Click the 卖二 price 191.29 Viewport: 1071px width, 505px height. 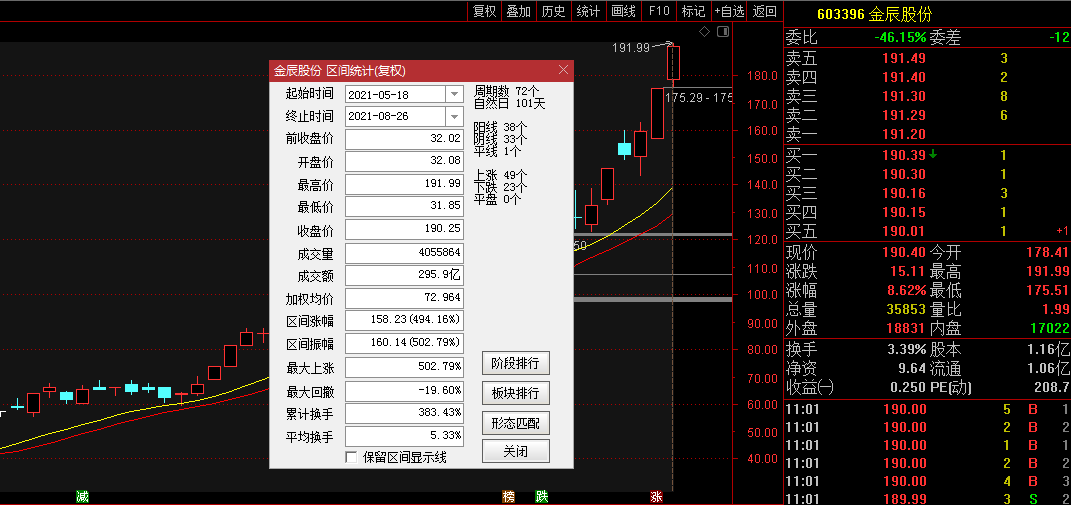click(x=904, y=116)
